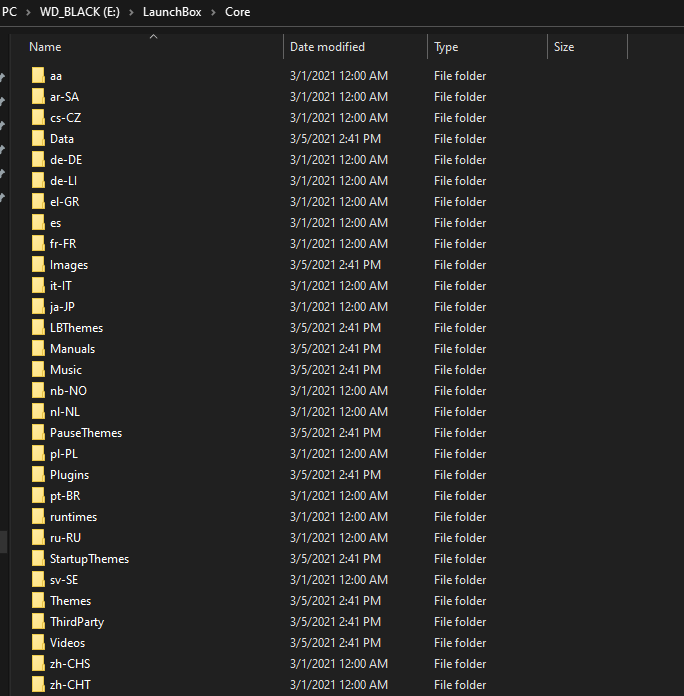Viewport: 684px width, 696px height.
Task: Click the ja-JP folder icon
Action: click(38, 306)
